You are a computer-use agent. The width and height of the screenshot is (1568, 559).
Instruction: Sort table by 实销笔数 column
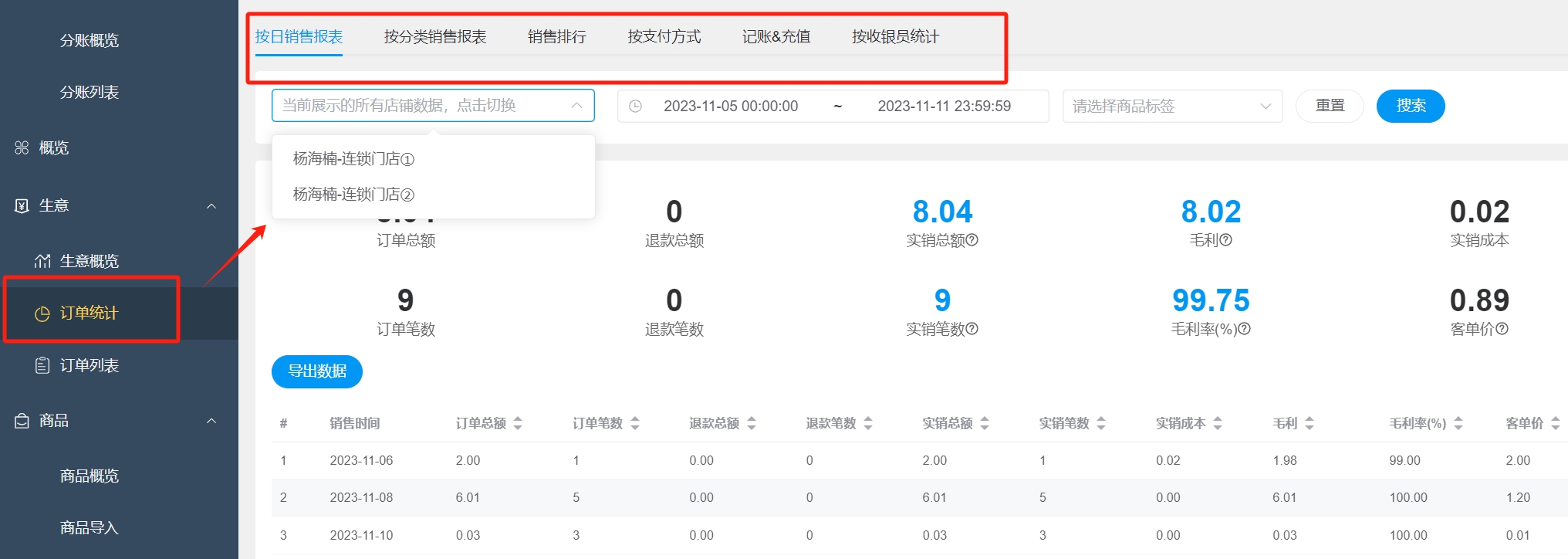1101,423
